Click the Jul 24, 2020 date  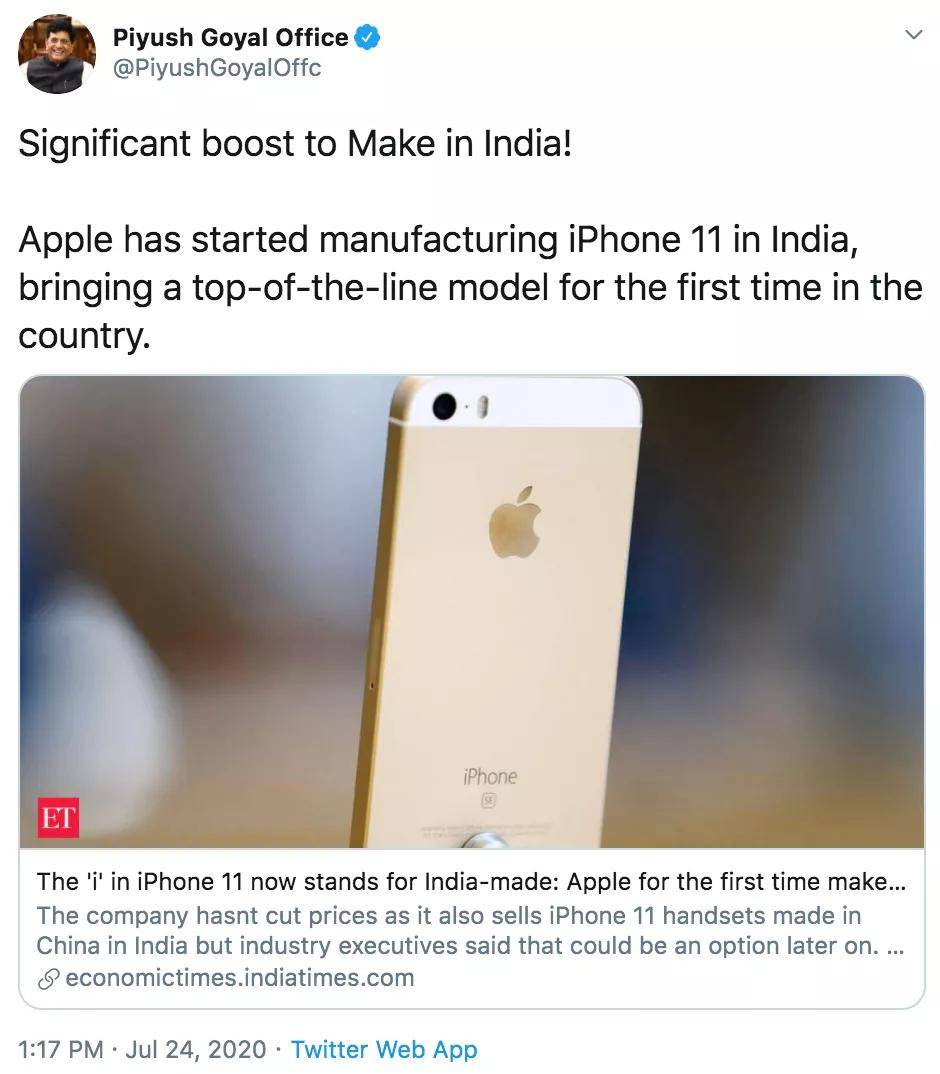coord(196,1049)
